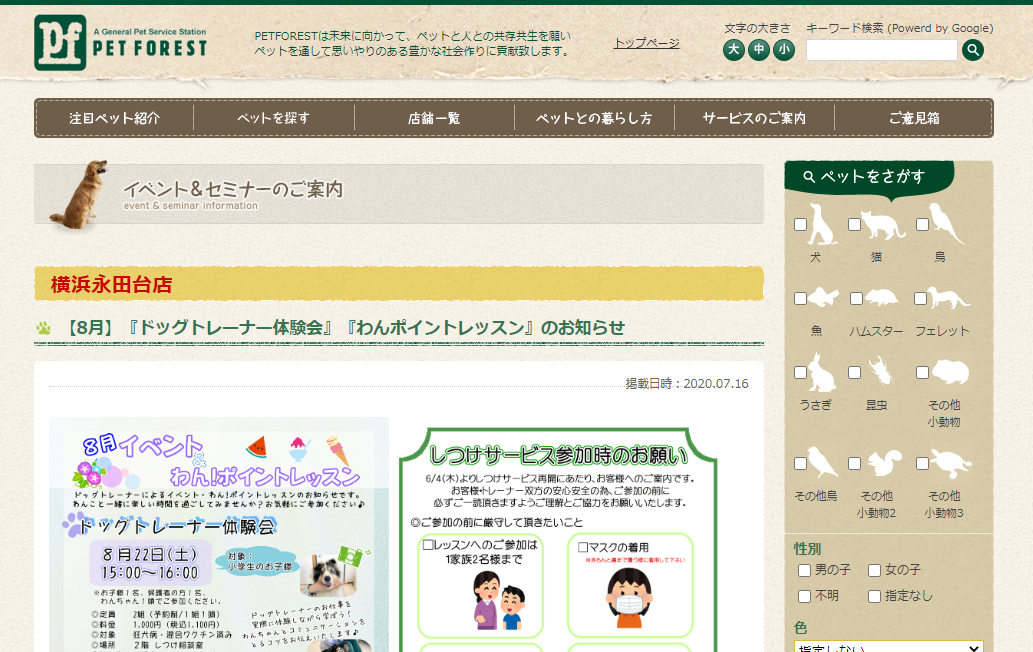Click the bird (鳥) silhouette icon

[947, 224]
